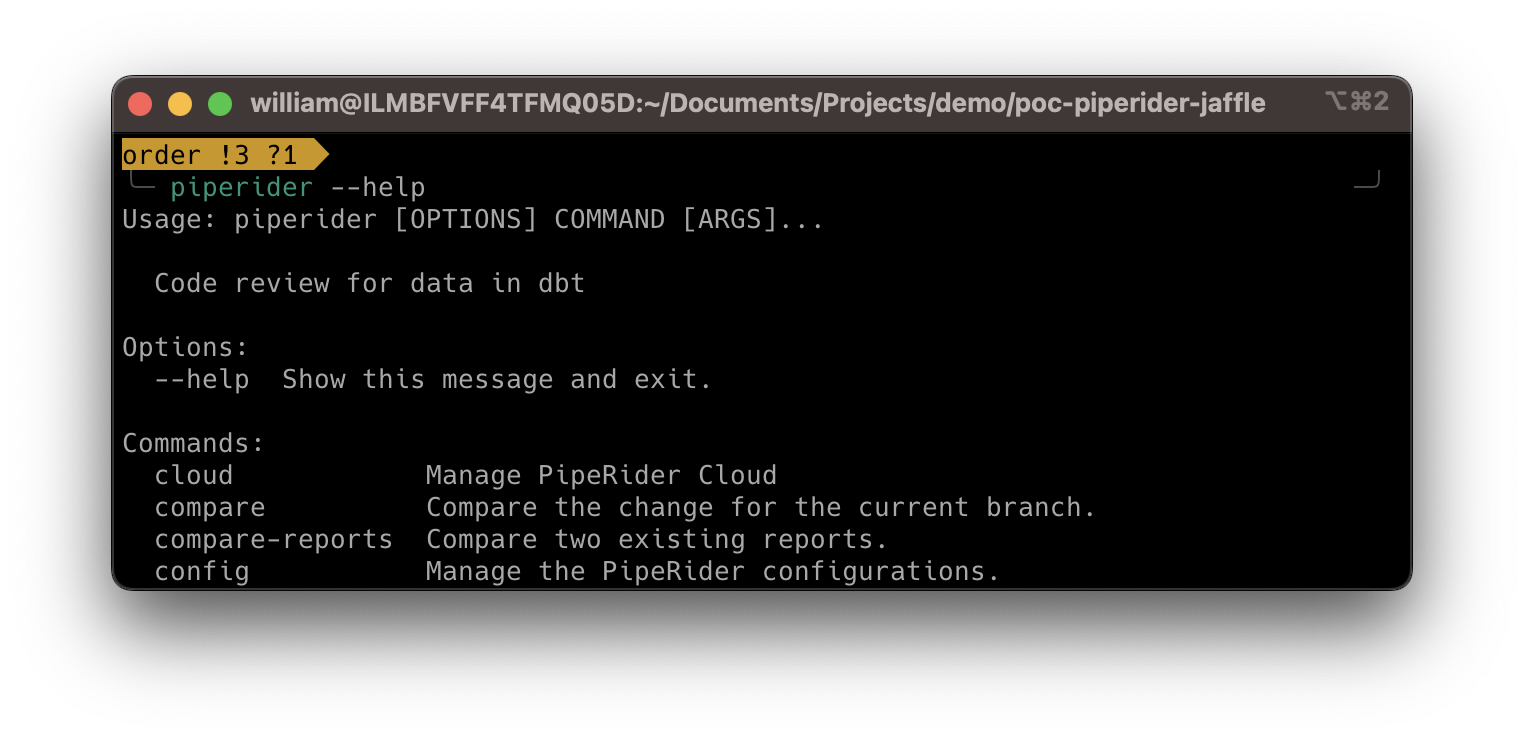Click the window title showing poc-piperider-jaffle path

757,103
